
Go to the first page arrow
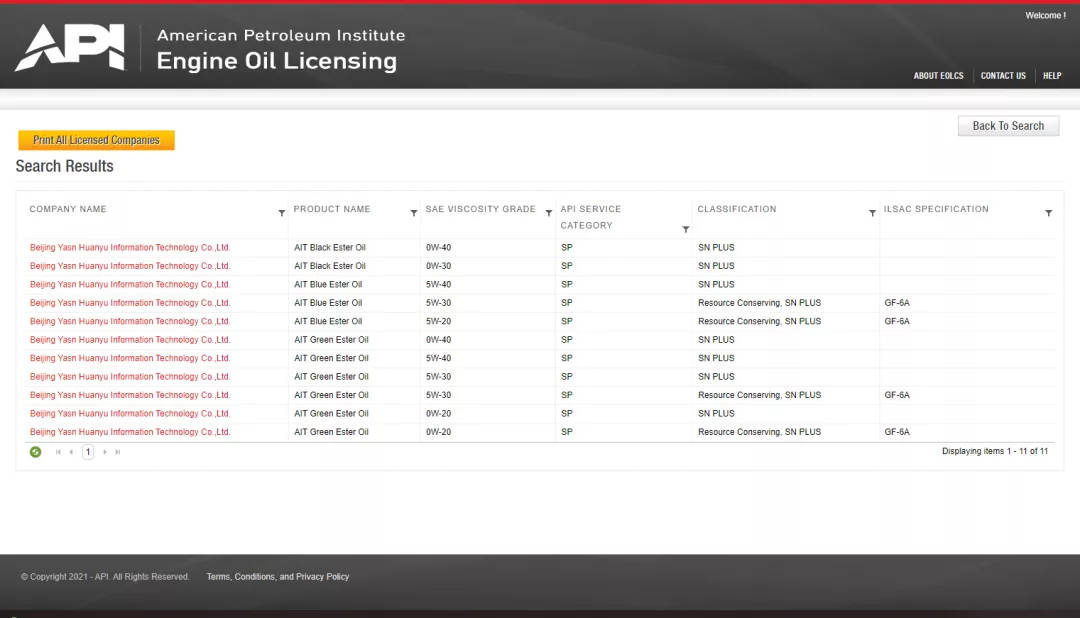coord(58,452)
